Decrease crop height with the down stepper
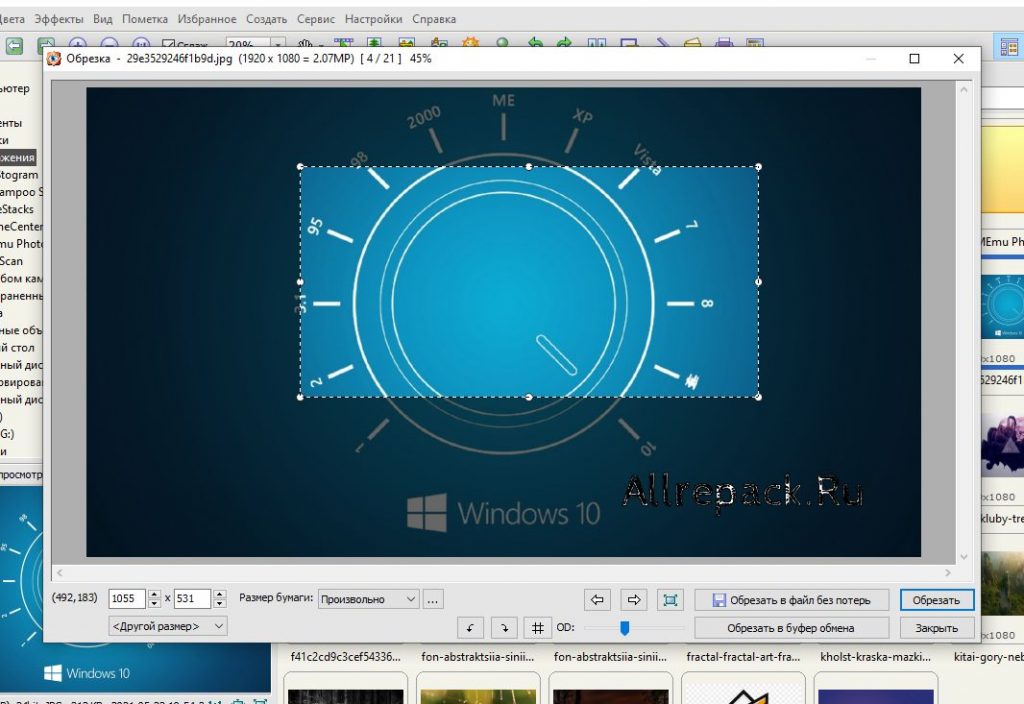The image size is (1024, 704). 219,603
